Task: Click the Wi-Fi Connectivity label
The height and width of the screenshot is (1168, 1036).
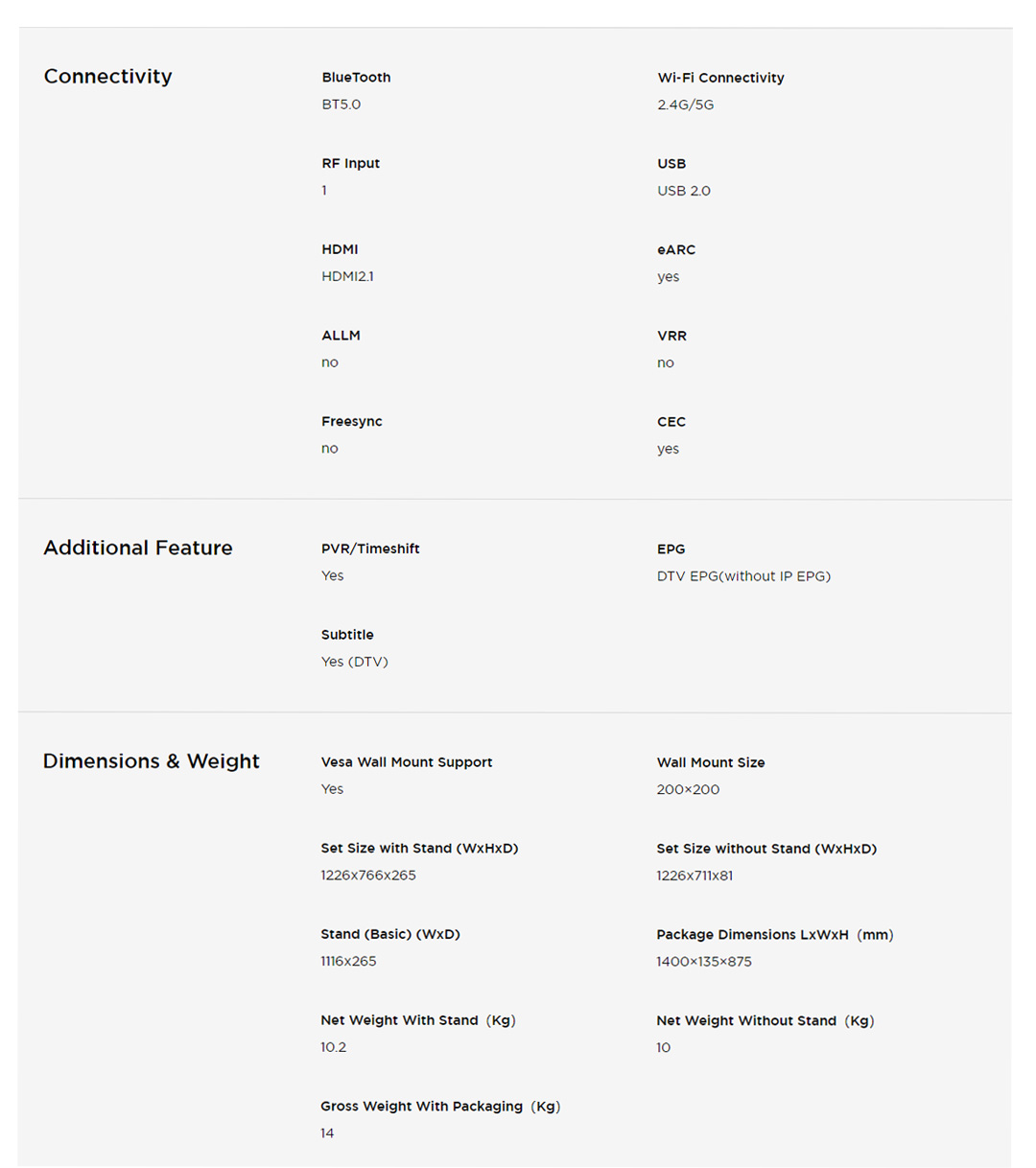Action: pos(720,78)
